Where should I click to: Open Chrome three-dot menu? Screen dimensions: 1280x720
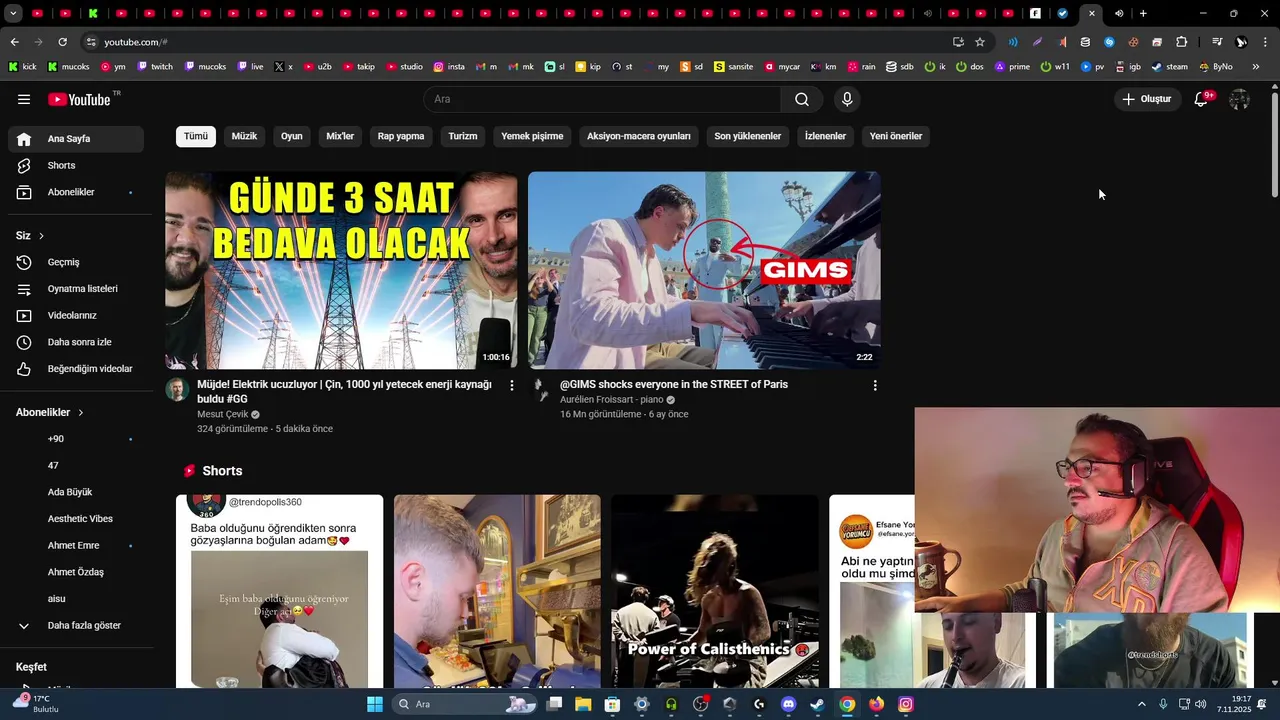point(1265,42)
